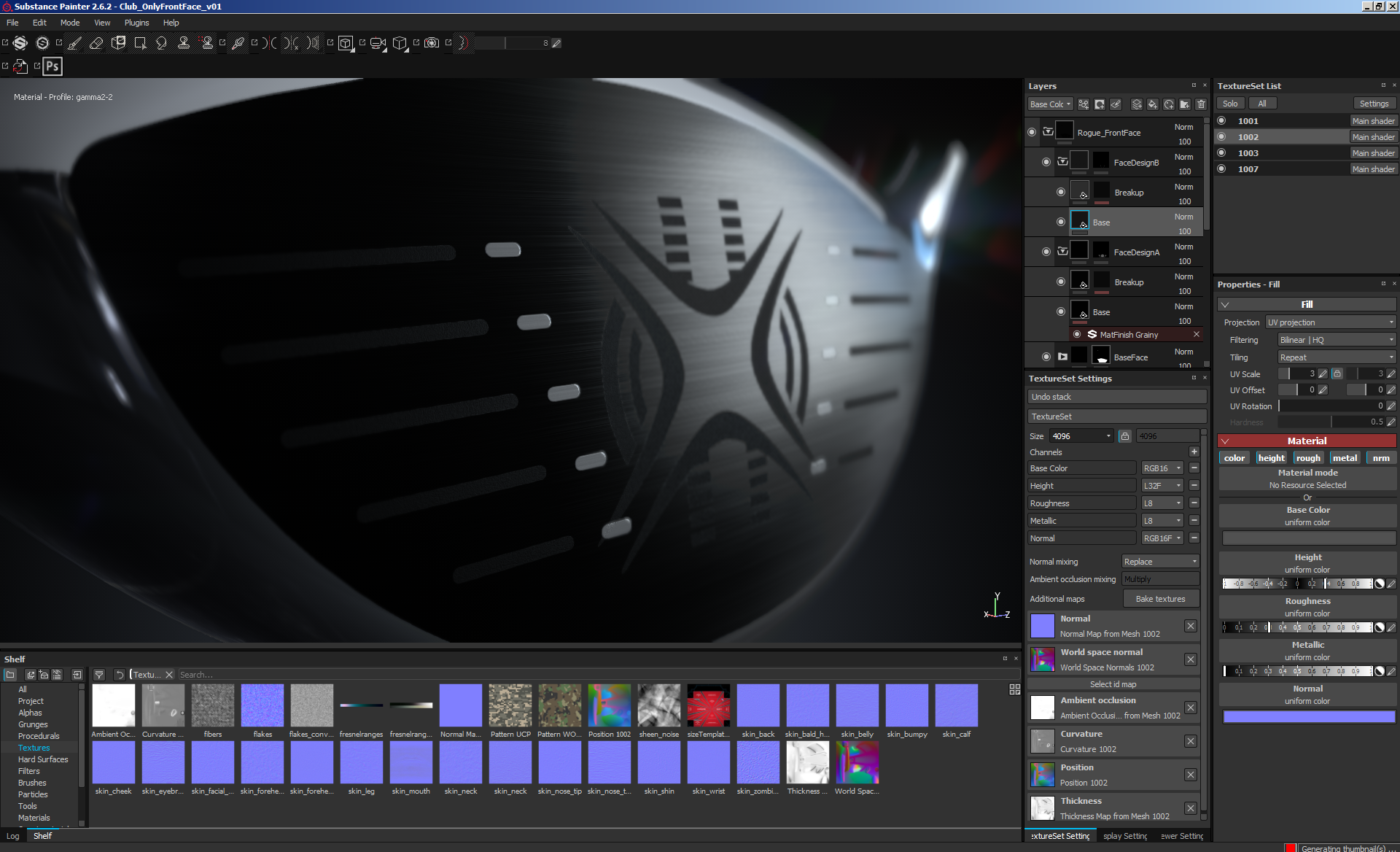Select the 1003 texture set radio button
This screenshot has height=852, width=1400.
[x=1222, y=153]
